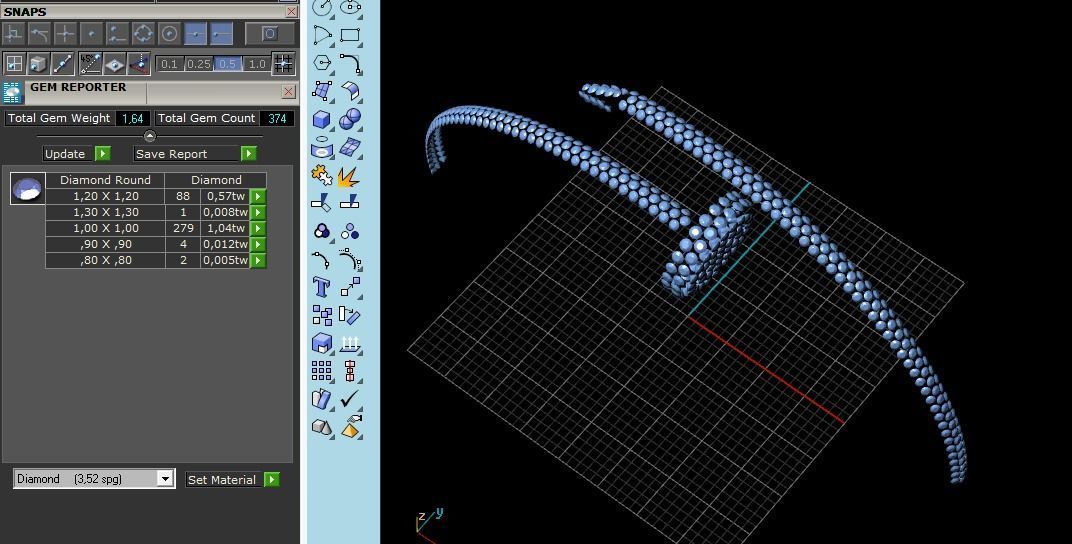1072x544 pixels.
Task: Expand green arrow for ,80 X ,80 row
Action: (x=258, y=260)
